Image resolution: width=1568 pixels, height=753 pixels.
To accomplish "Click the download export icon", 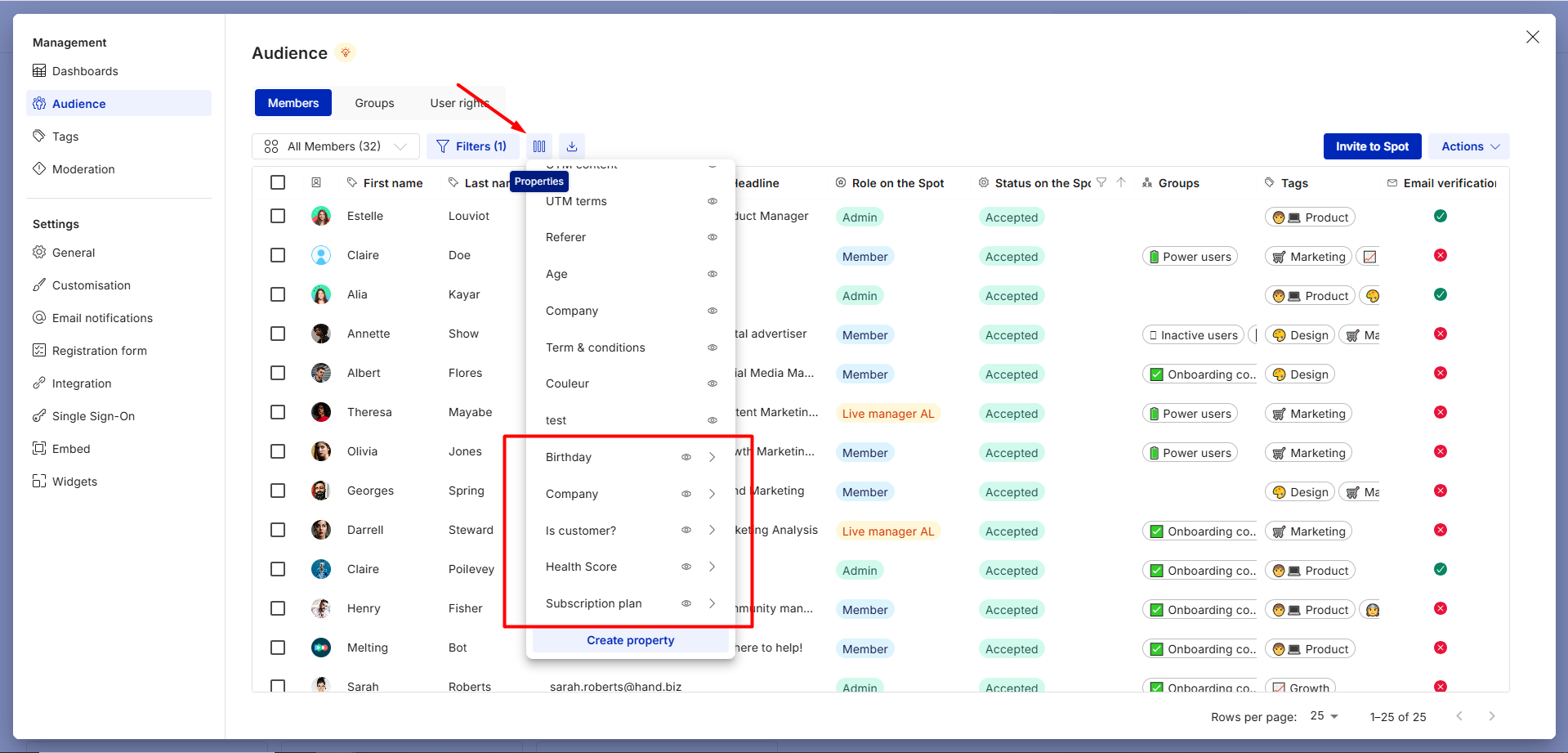I will (x=572, y=146).
